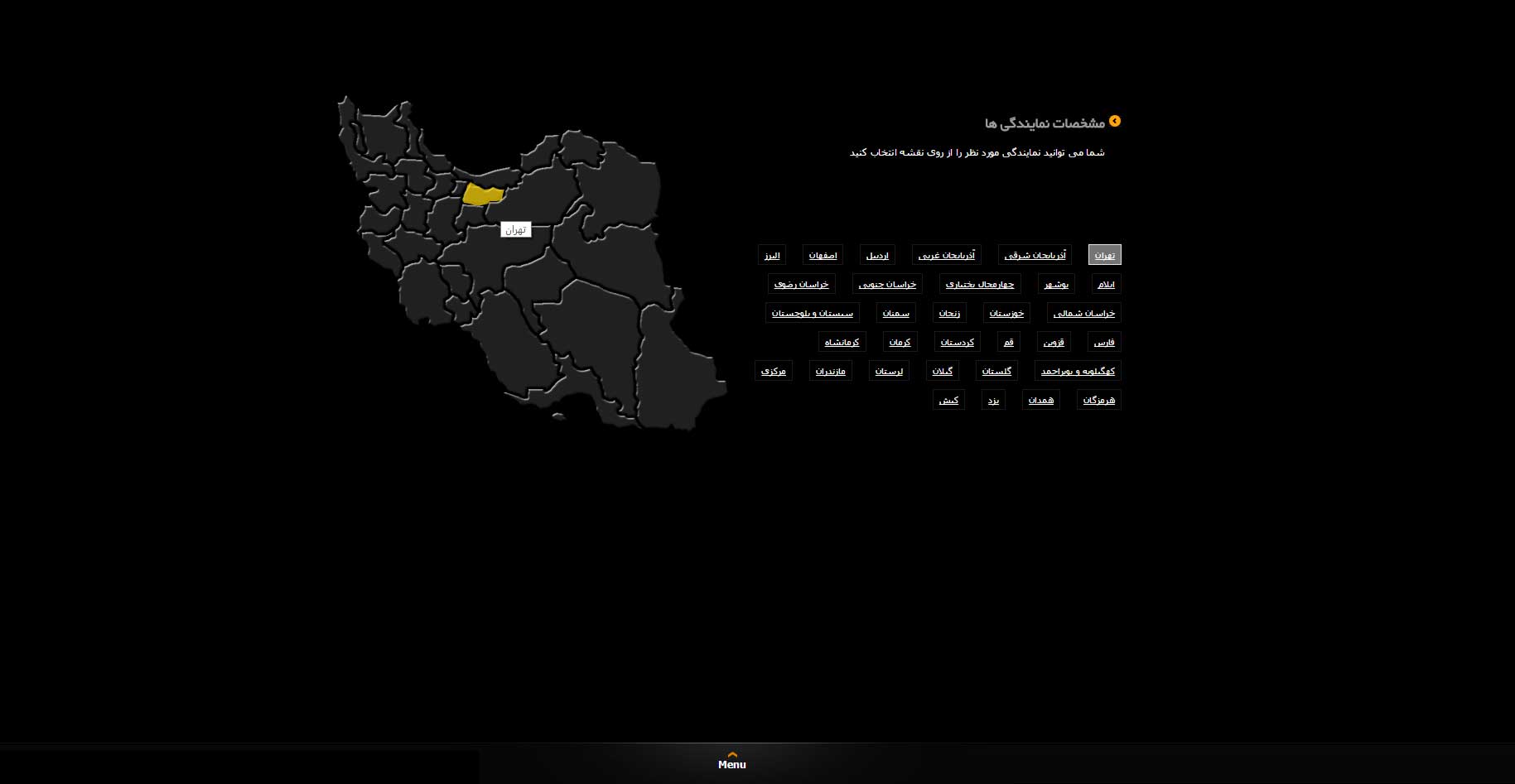Choose the مازندران province link
The width and height of the screenshot is (1515, 784).
coord(830,371)
